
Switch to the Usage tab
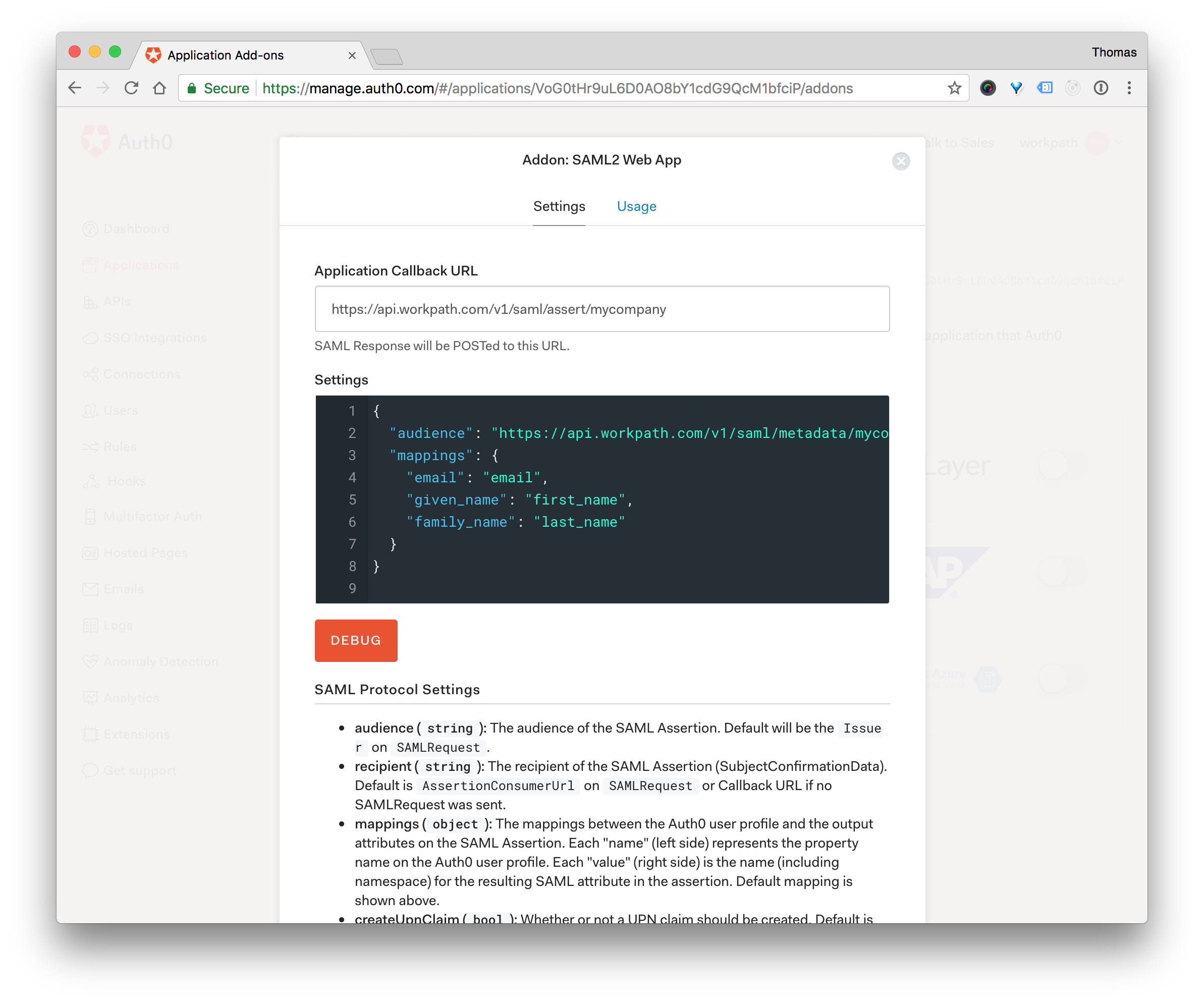636,206
